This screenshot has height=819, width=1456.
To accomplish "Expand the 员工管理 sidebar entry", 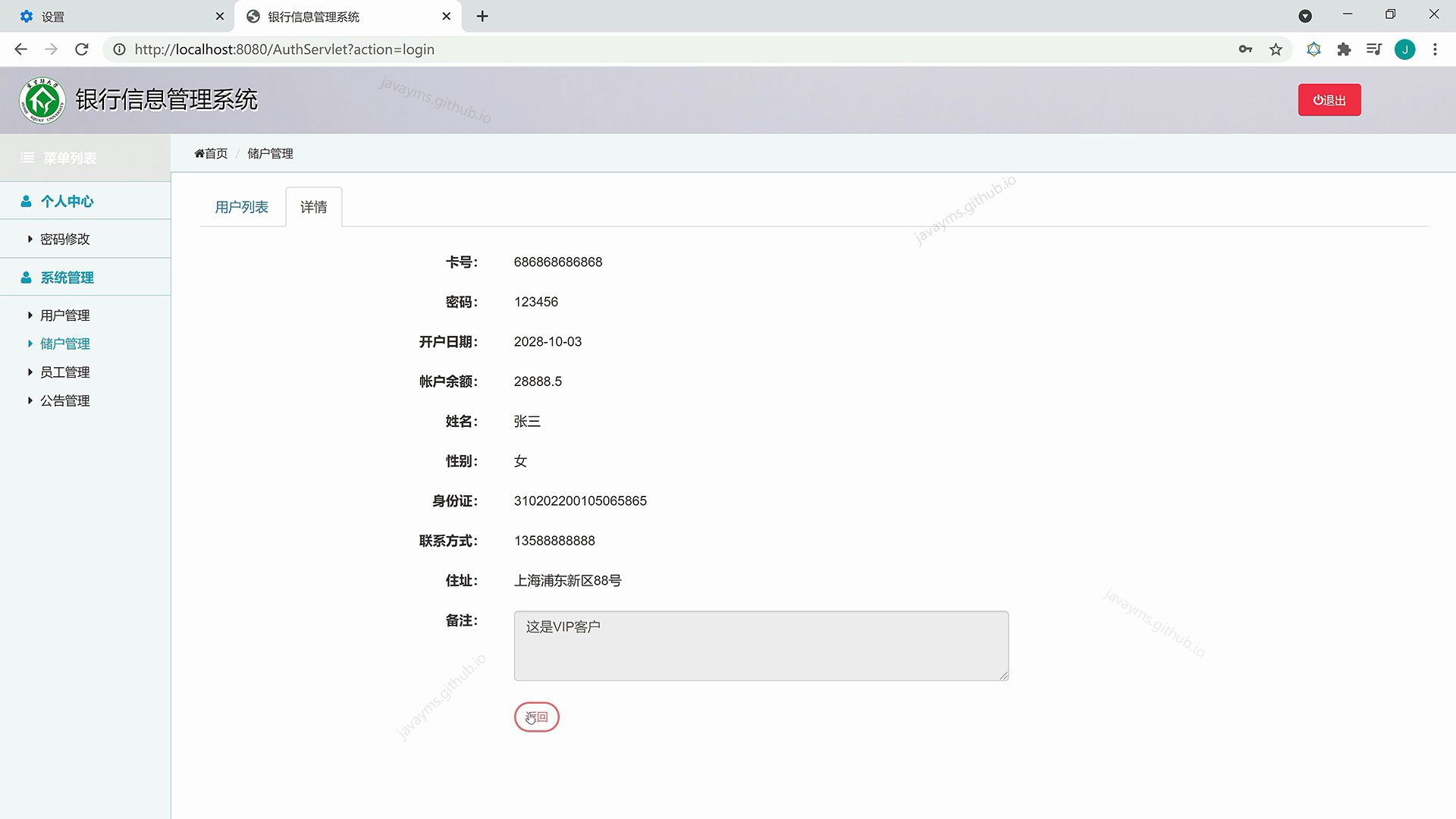I will click(x=63, y=372).
